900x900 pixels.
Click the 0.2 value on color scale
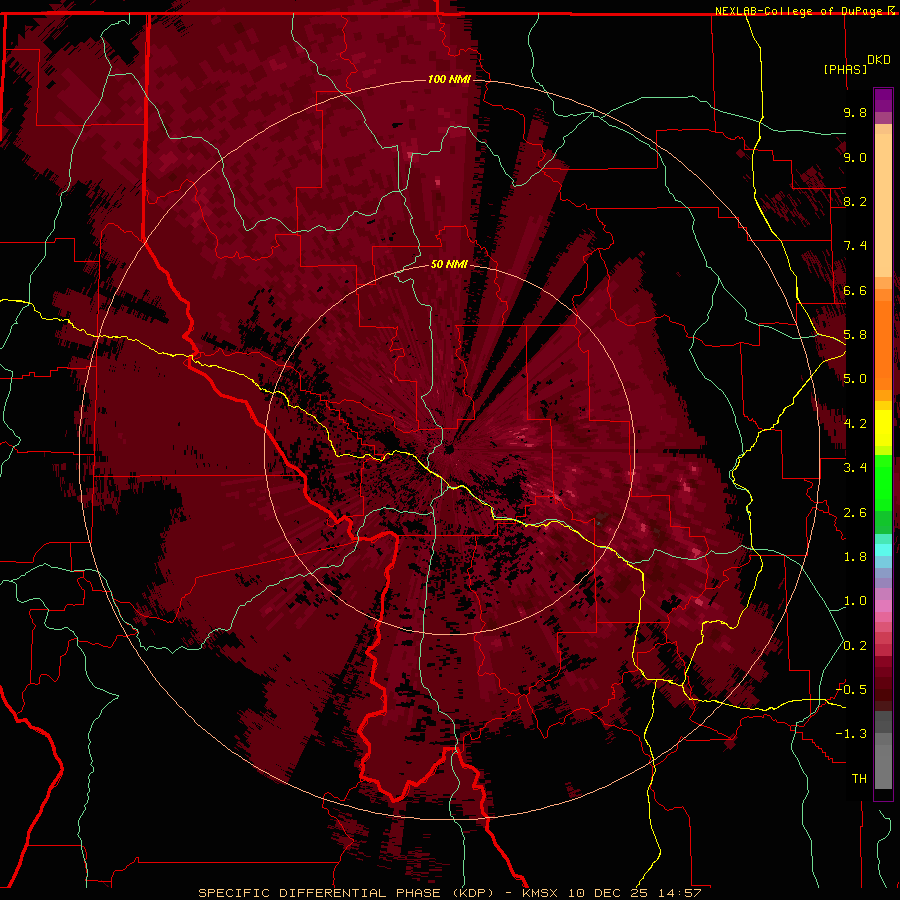coord(855,646)
